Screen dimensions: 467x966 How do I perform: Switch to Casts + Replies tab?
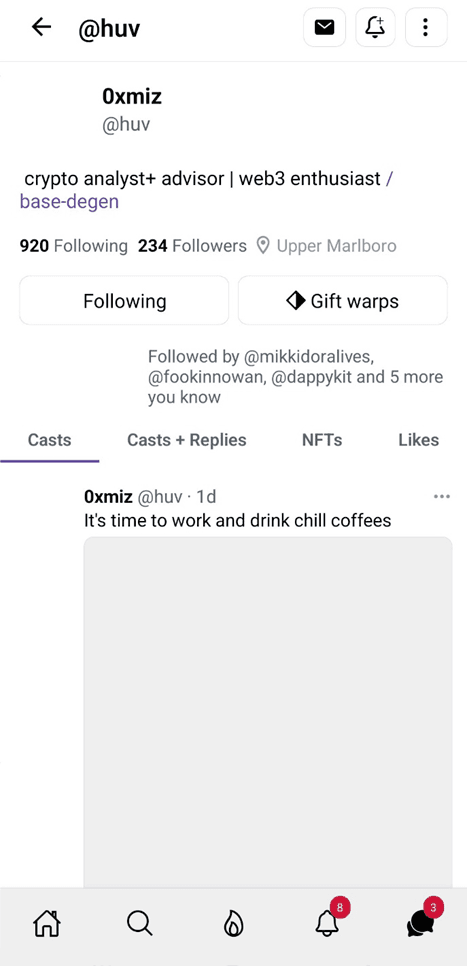click(x=187, y=440)
